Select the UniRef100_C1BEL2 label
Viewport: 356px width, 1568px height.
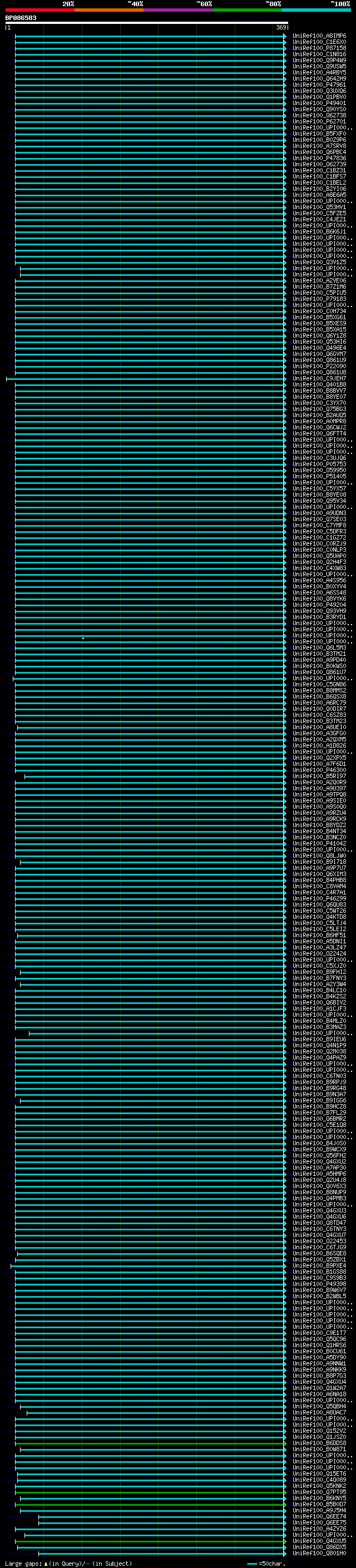(319, 182)
